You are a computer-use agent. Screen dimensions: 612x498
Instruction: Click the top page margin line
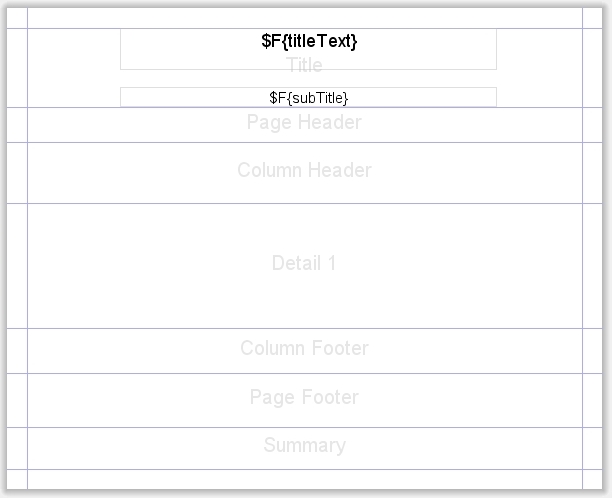[304, 28]
